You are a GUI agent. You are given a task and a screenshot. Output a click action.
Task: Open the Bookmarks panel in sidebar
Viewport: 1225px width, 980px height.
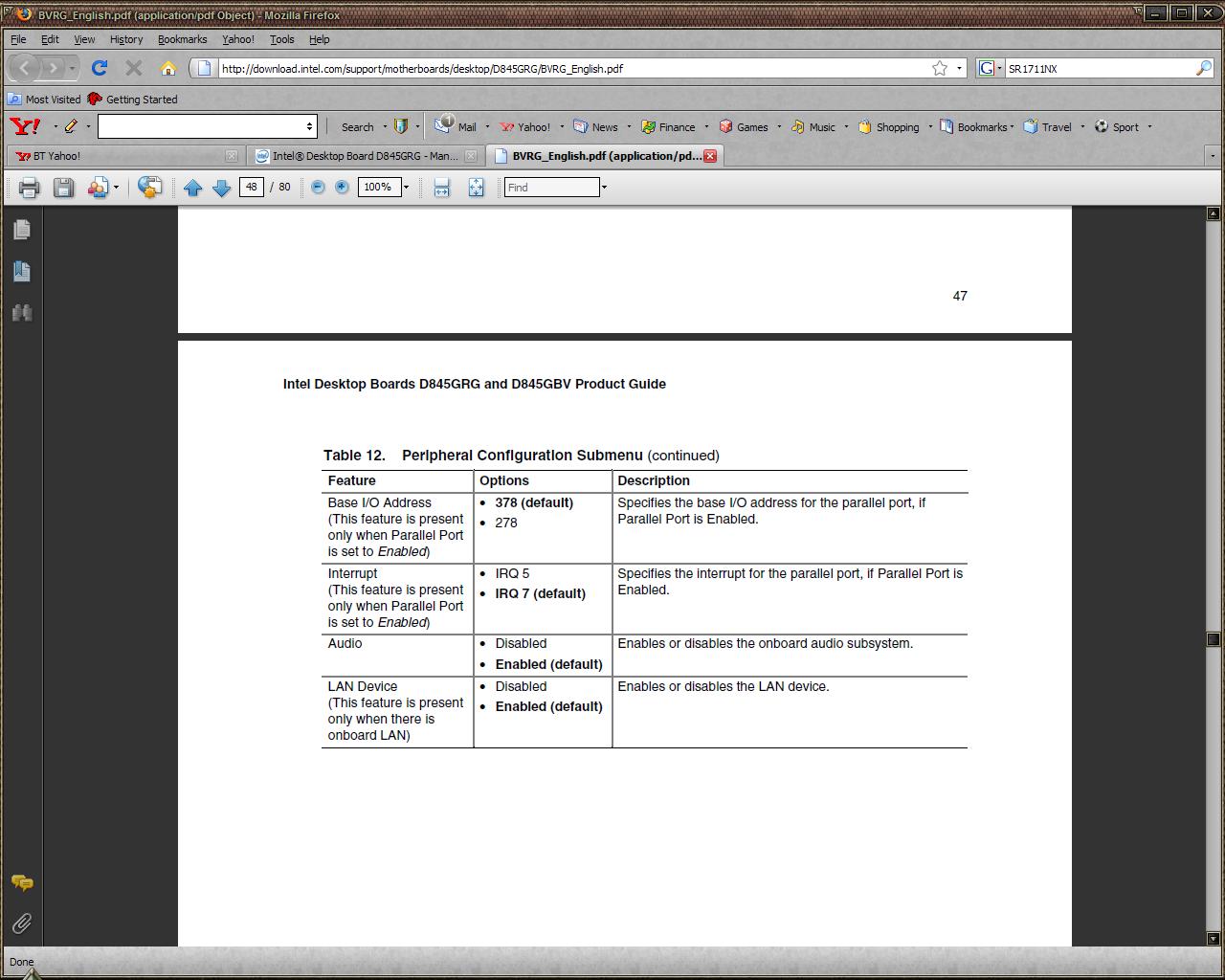tap(22, 271)
